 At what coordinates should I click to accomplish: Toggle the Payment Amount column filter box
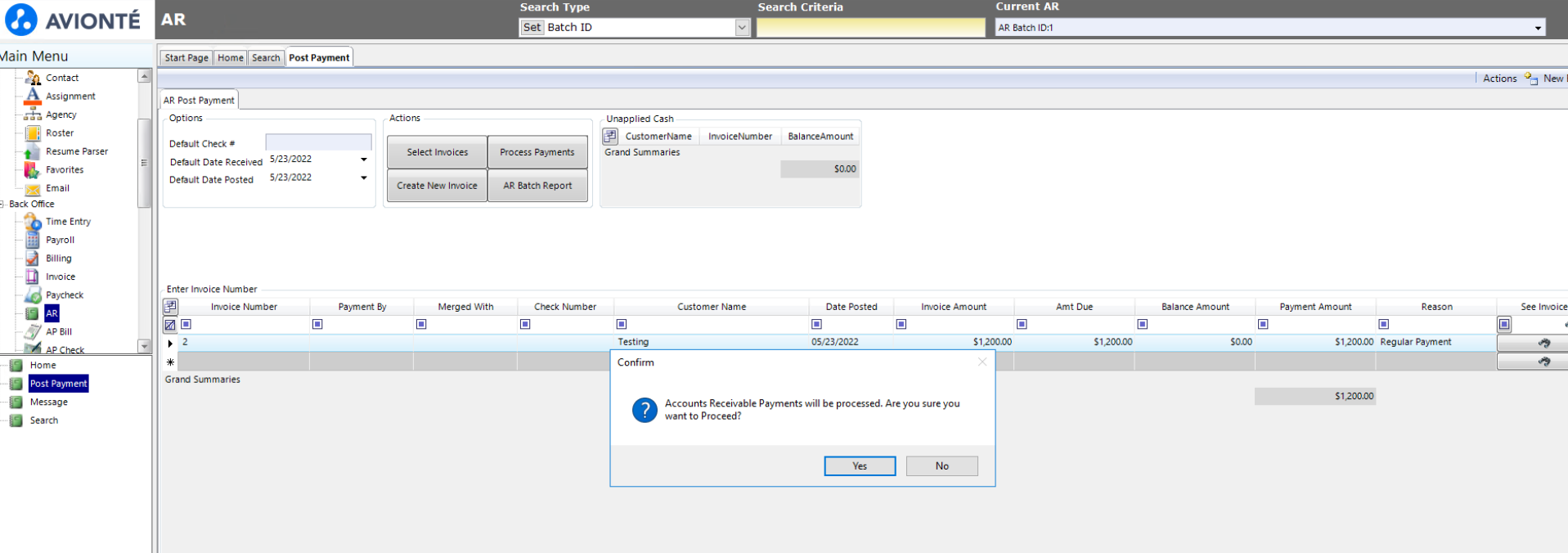[1263, 325]
